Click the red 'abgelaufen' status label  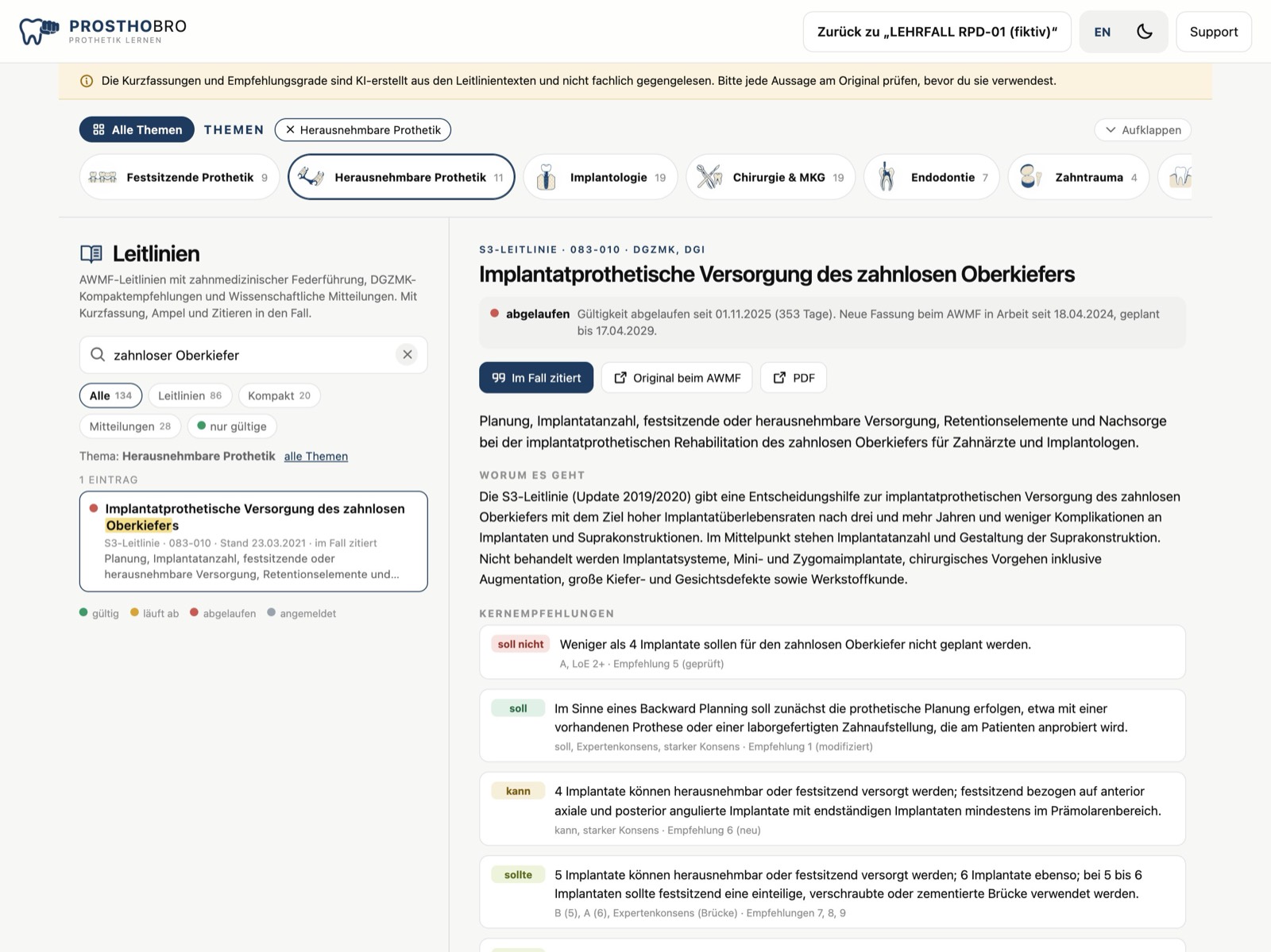coord(538,314)
